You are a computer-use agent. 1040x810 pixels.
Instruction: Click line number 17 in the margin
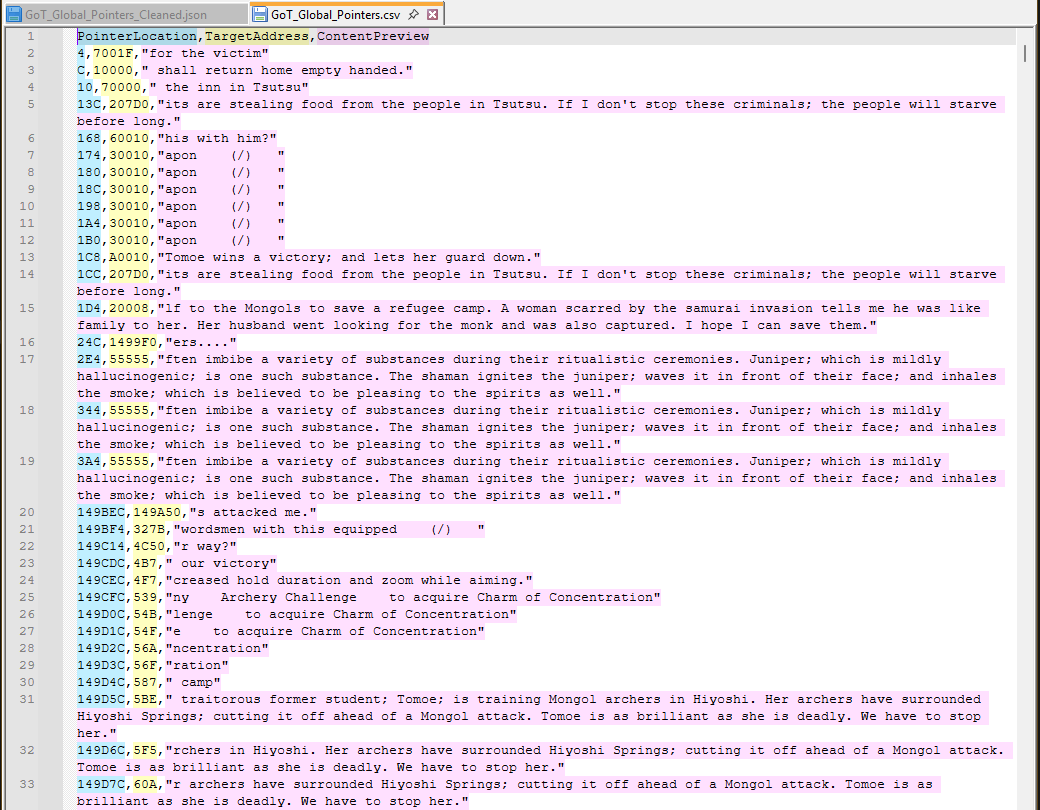27,359
